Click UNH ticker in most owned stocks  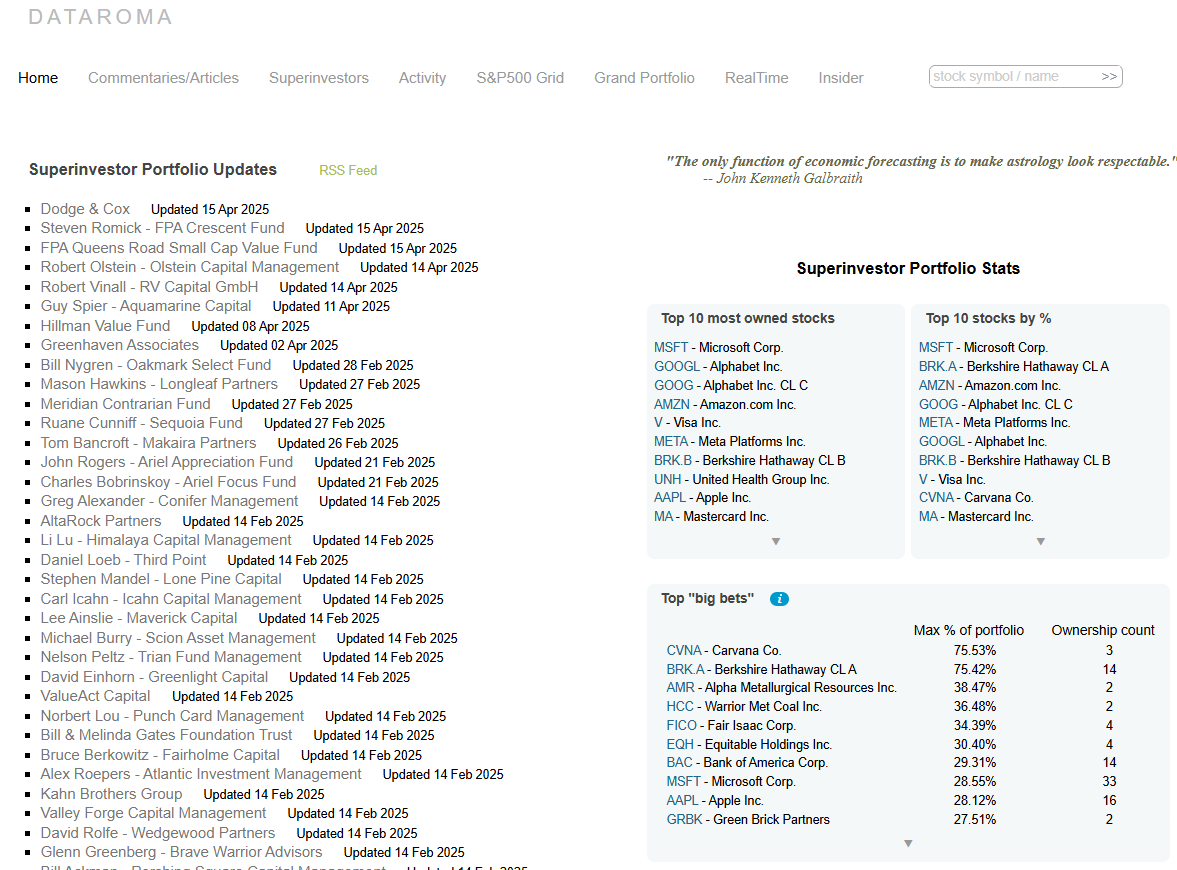(667, 479)
